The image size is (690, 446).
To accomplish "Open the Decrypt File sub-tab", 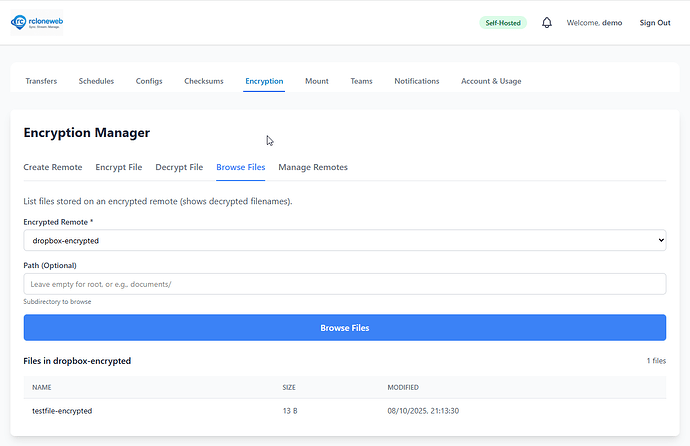I will [x=179, y=167].
